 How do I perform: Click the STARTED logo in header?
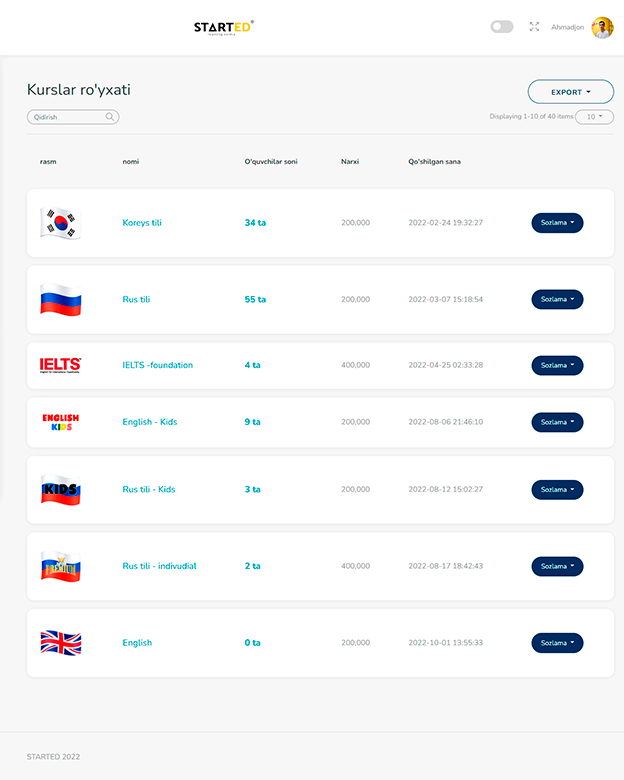tap(223, 27)
